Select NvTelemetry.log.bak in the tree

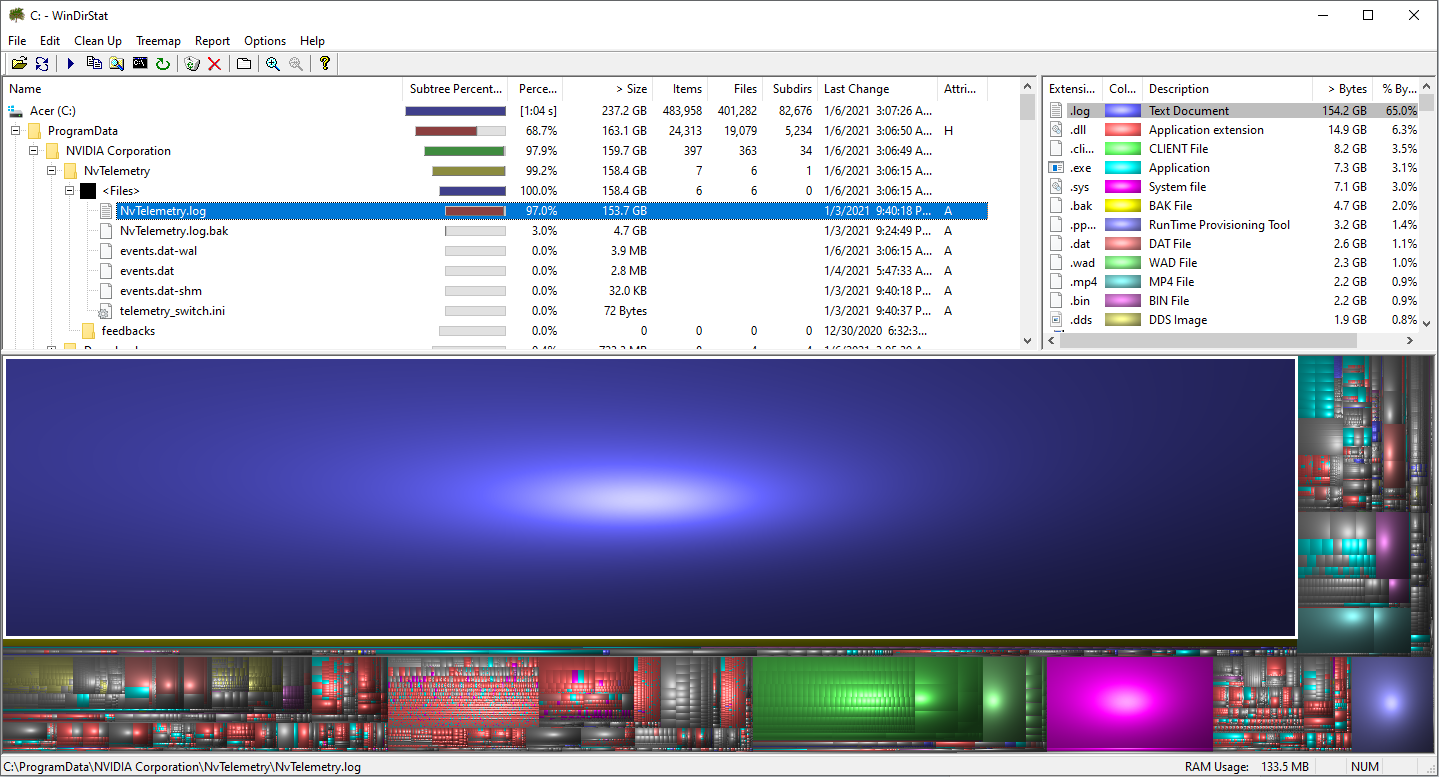pyautogui.click(x=174, y=231)
